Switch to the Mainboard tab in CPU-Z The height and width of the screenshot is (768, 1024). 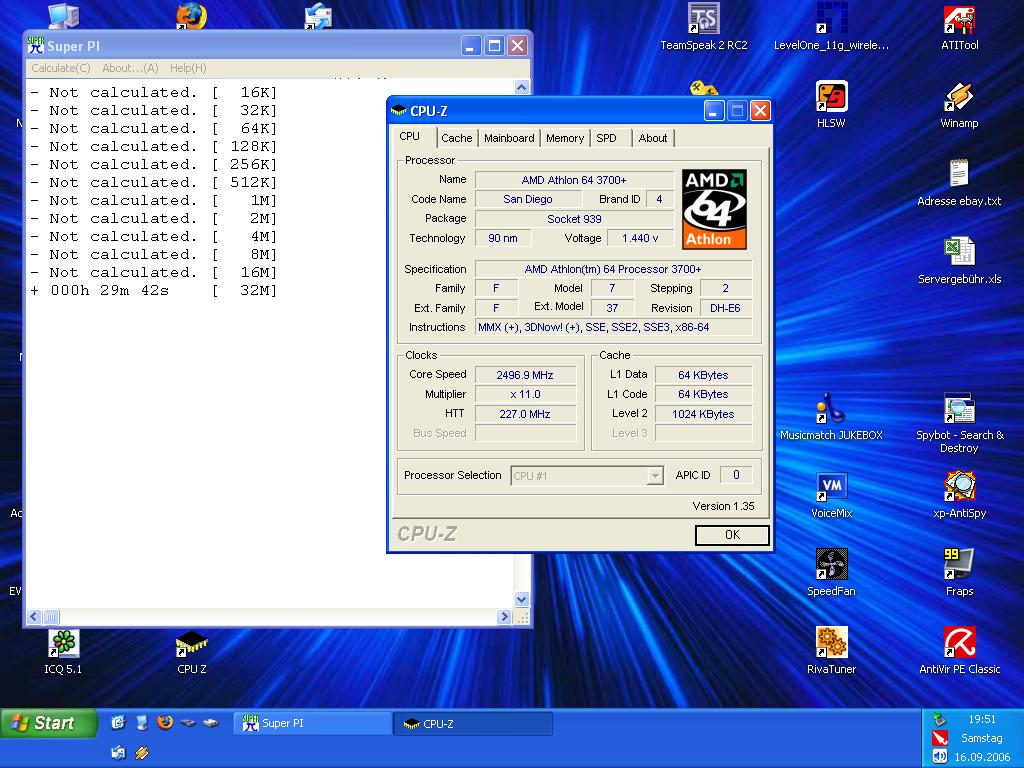[x=509, y=138]
